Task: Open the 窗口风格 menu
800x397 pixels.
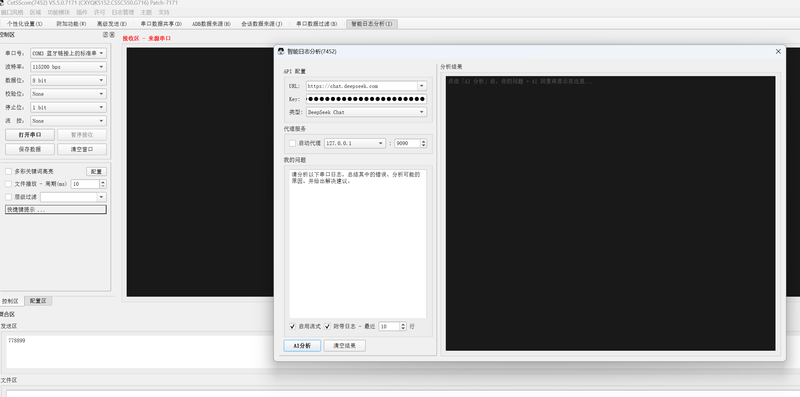Action: point(12,12)
